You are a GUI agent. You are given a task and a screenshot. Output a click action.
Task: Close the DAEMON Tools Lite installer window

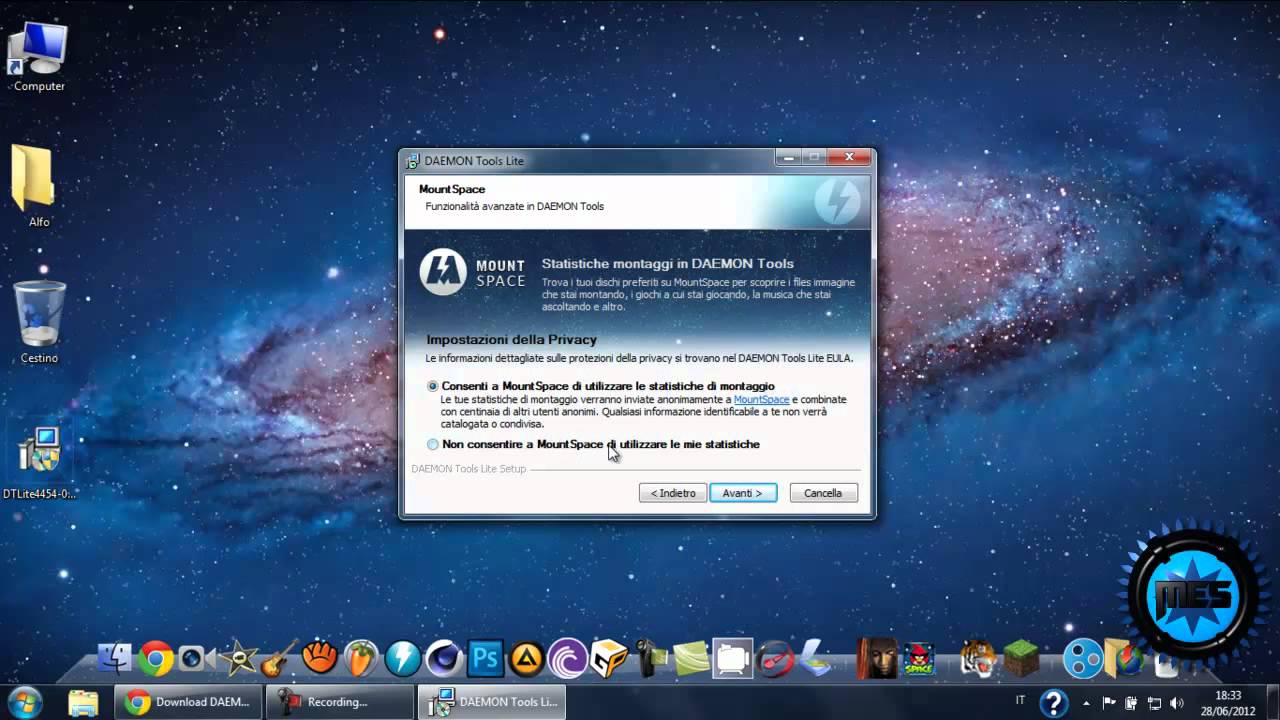849,157
